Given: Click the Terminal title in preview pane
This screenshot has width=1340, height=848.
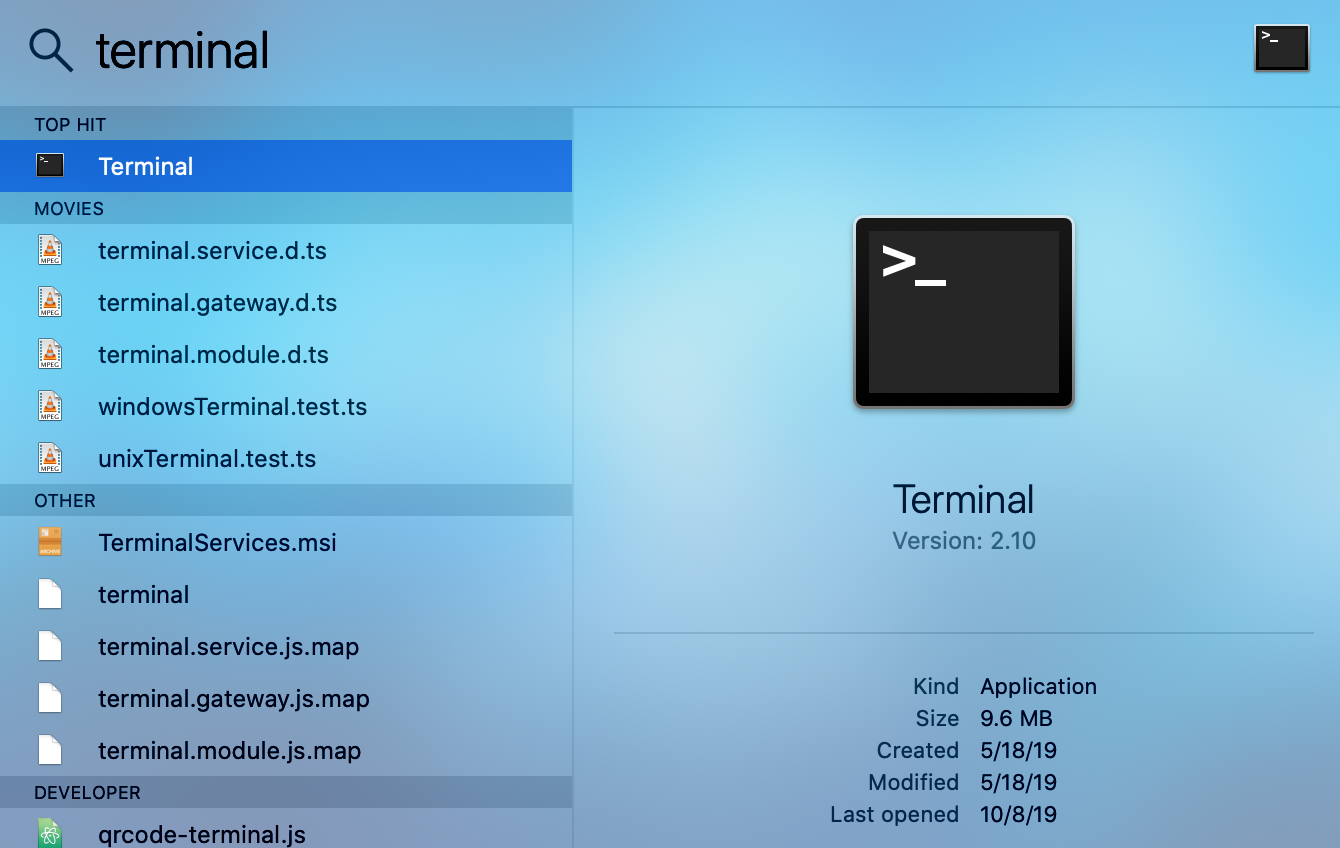Looking at the screenshot, I should 963,499.
